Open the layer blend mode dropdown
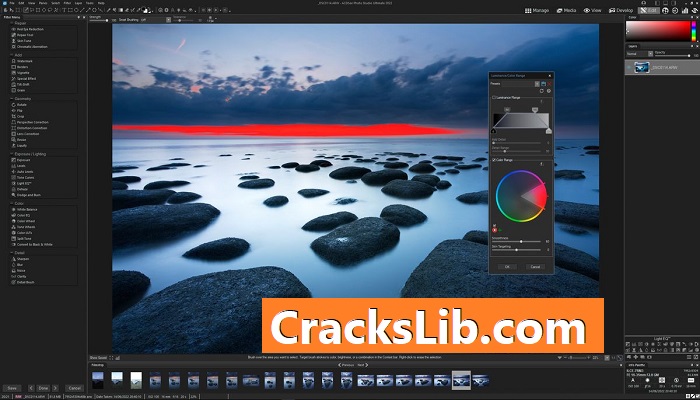This screenshot has height=400, width=700. point(650,54)
